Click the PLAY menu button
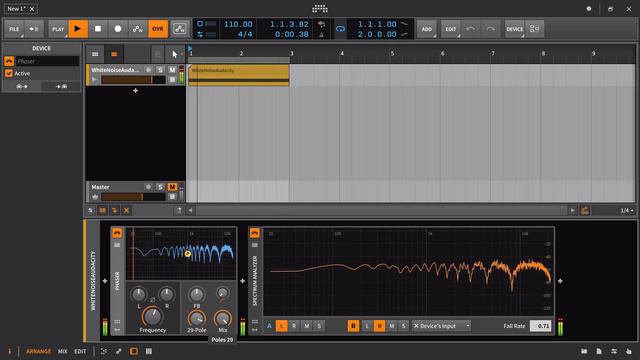This screenshot has width=640, height=360. (x=58, y=29)
